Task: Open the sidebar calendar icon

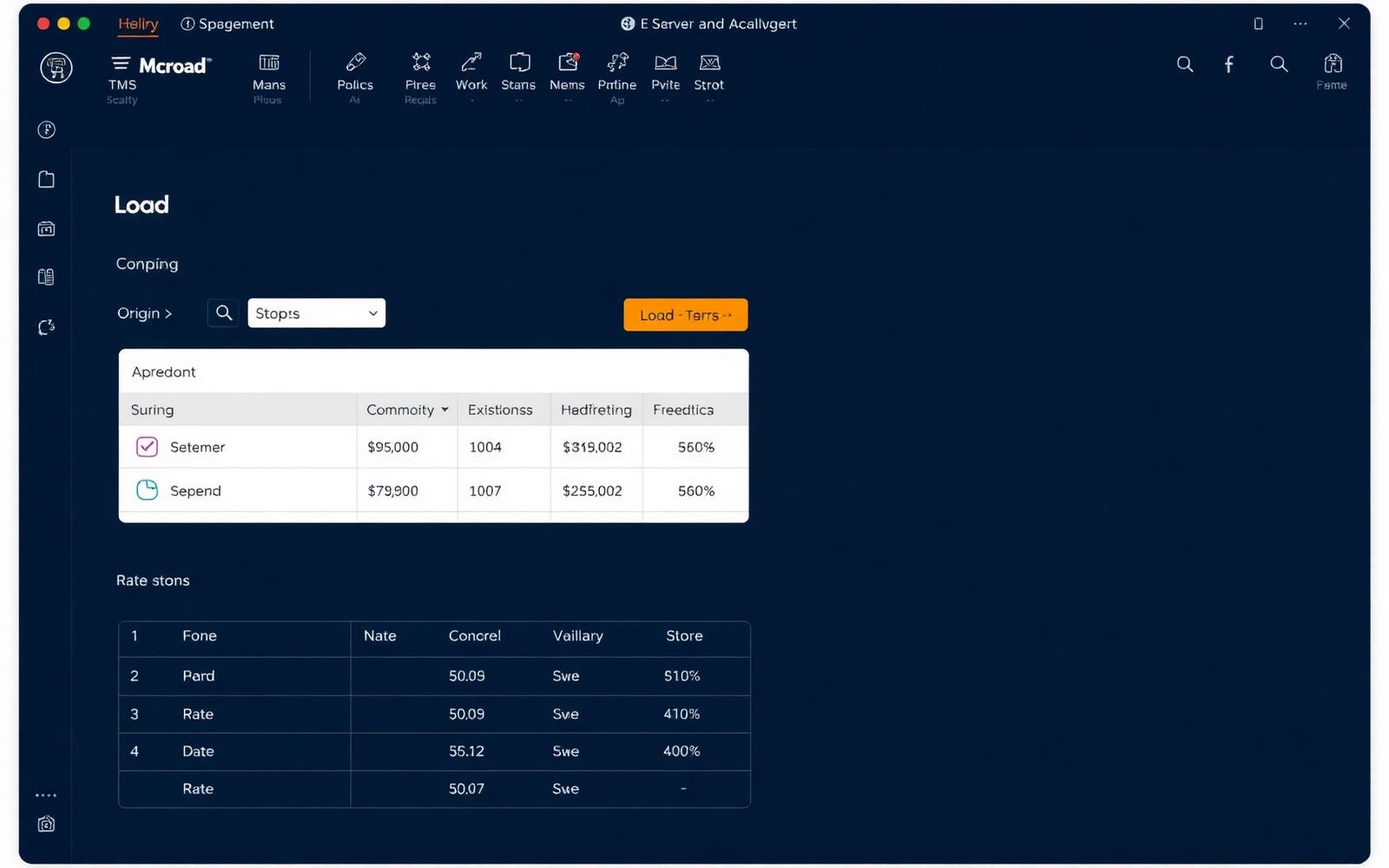Action: tap(47, 228)
